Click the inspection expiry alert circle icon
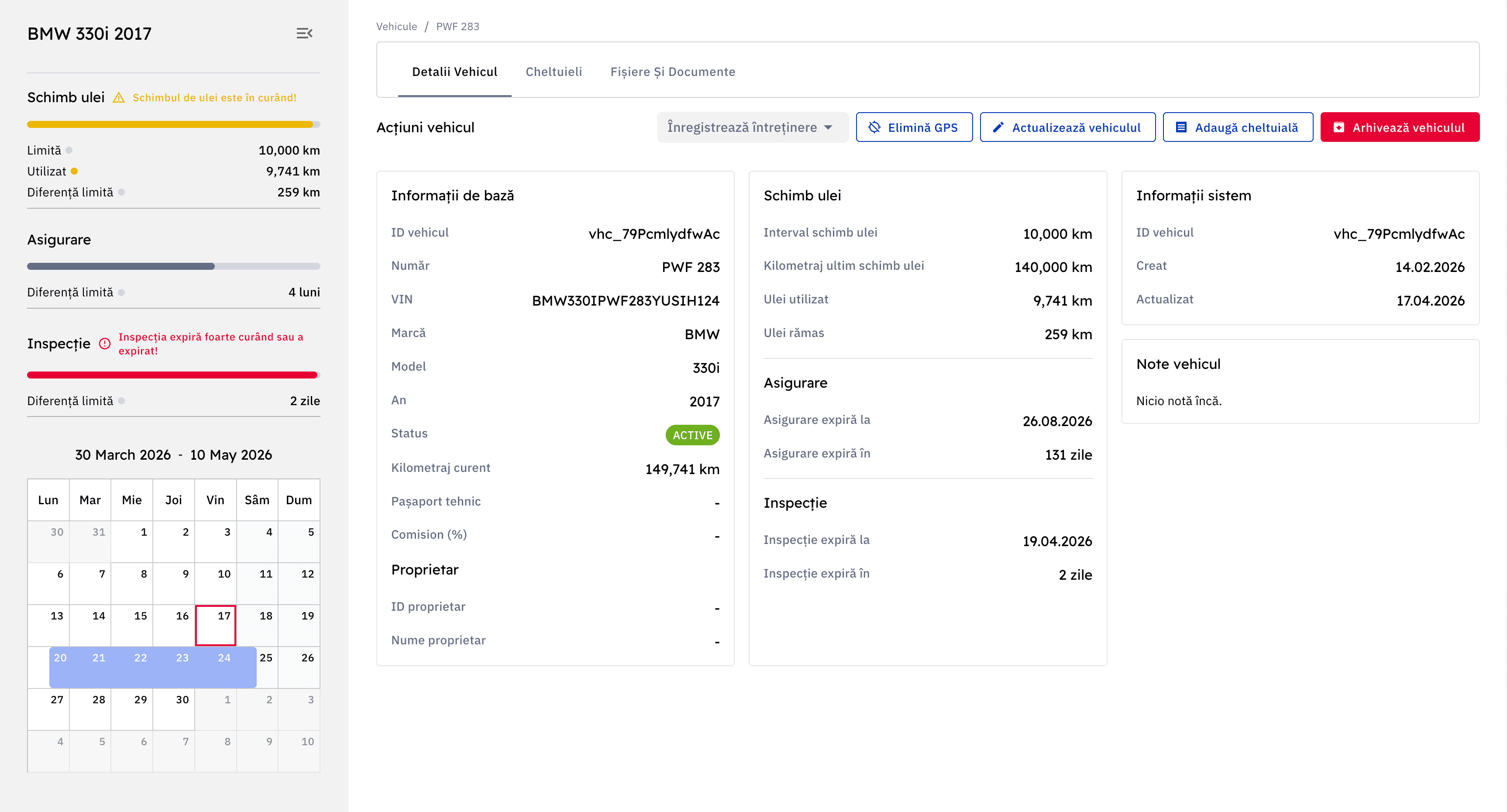Image resolution: width=1507 pixels, height=812 pixels. click(x=105, y=344)
